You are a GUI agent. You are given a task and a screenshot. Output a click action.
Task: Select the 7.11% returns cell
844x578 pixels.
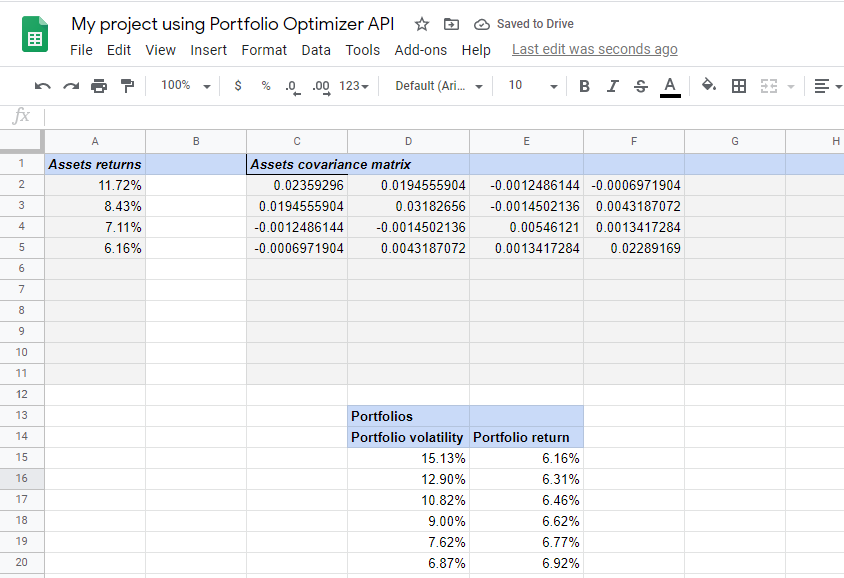(95, 227)
